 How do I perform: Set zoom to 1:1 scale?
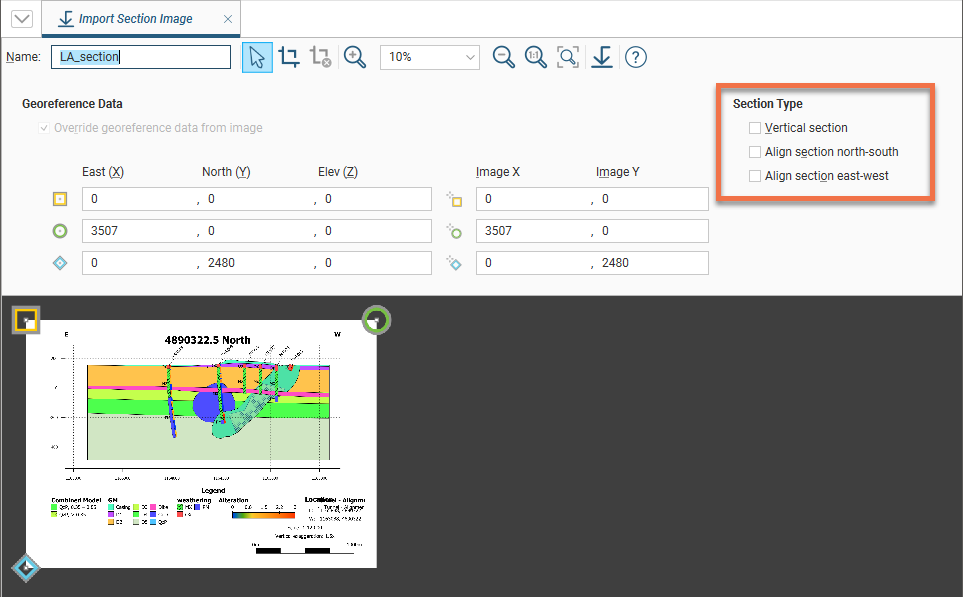click(536, 57)
